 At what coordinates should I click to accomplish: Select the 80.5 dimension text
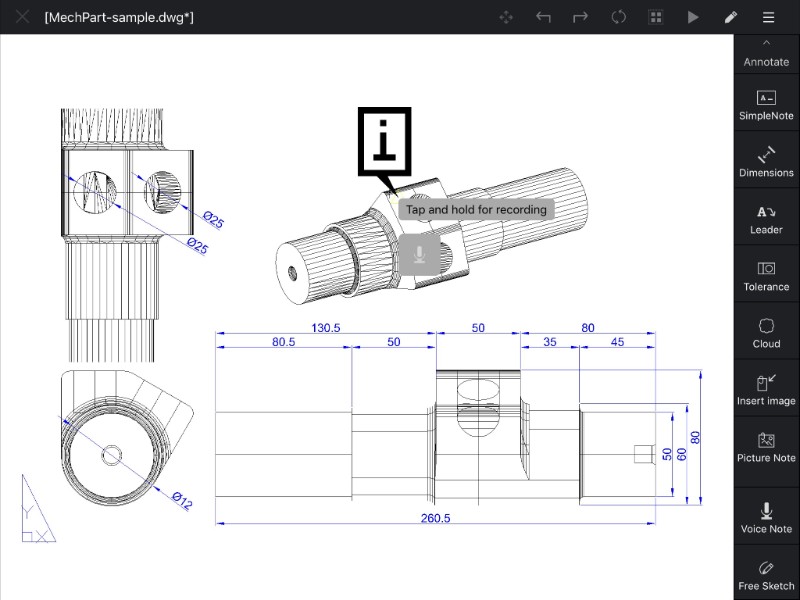point(283,342)
